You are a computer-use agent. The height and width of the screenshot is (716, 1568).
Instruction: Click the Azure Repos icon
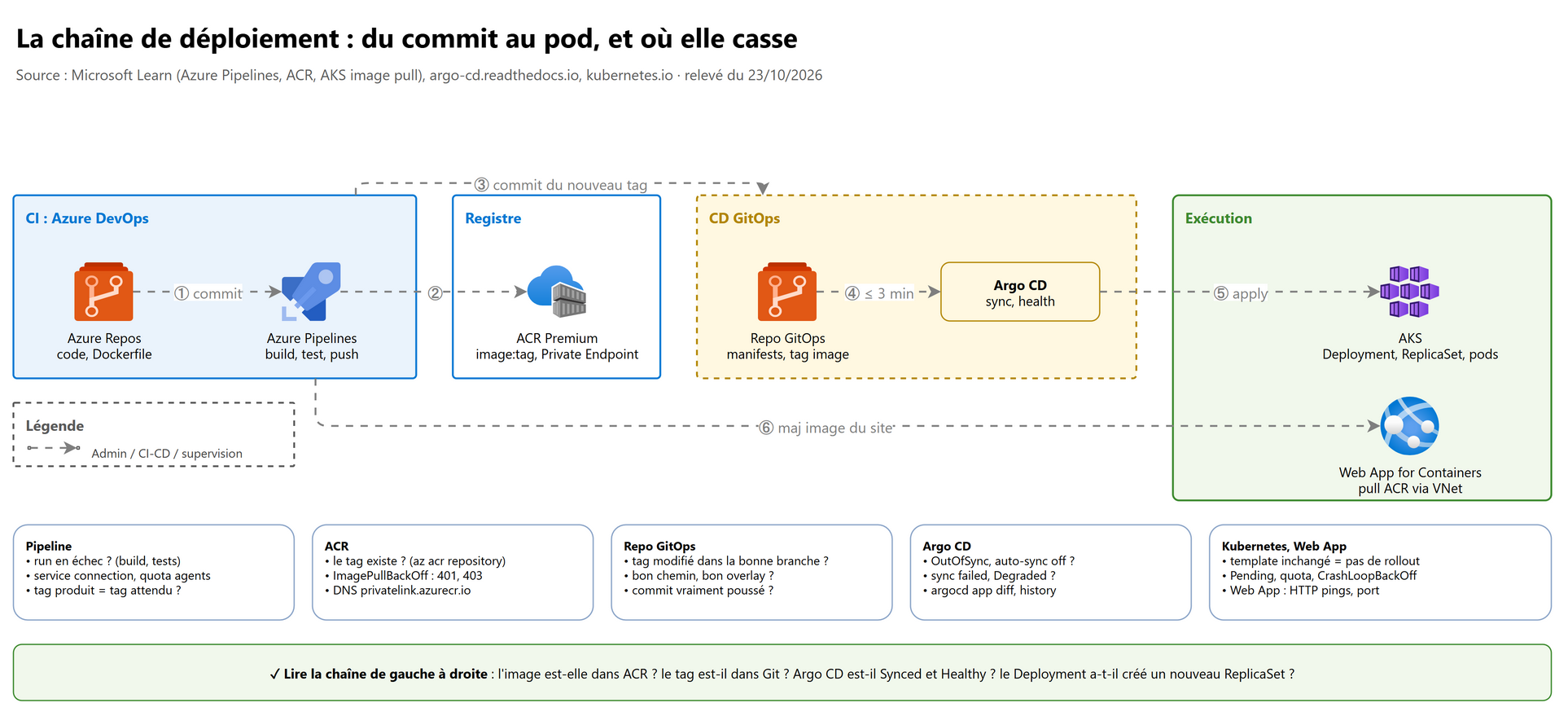tap(104, 292)
